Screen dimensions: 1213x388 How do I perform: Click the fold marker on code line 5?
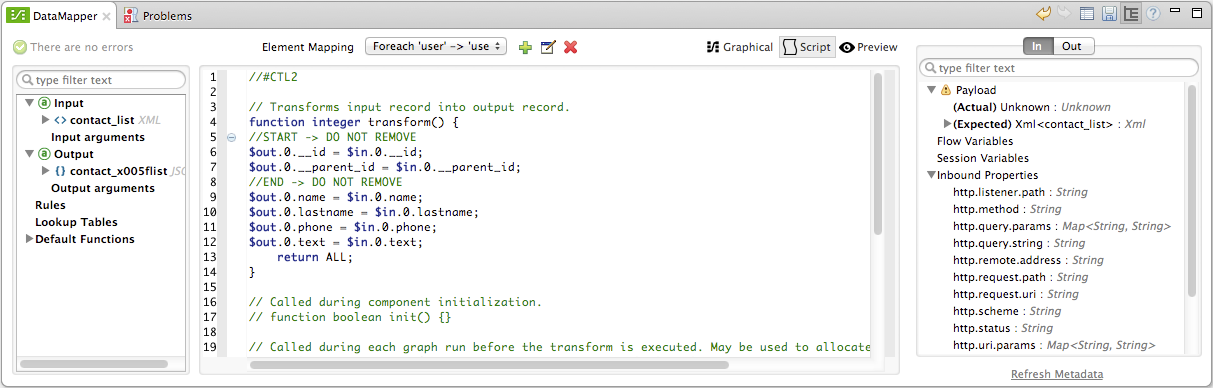[x=232, y=137]
